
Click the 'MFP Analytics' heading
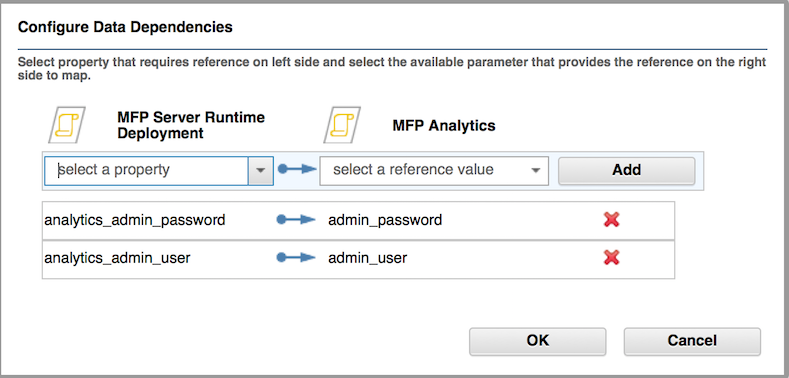point(444,126)
